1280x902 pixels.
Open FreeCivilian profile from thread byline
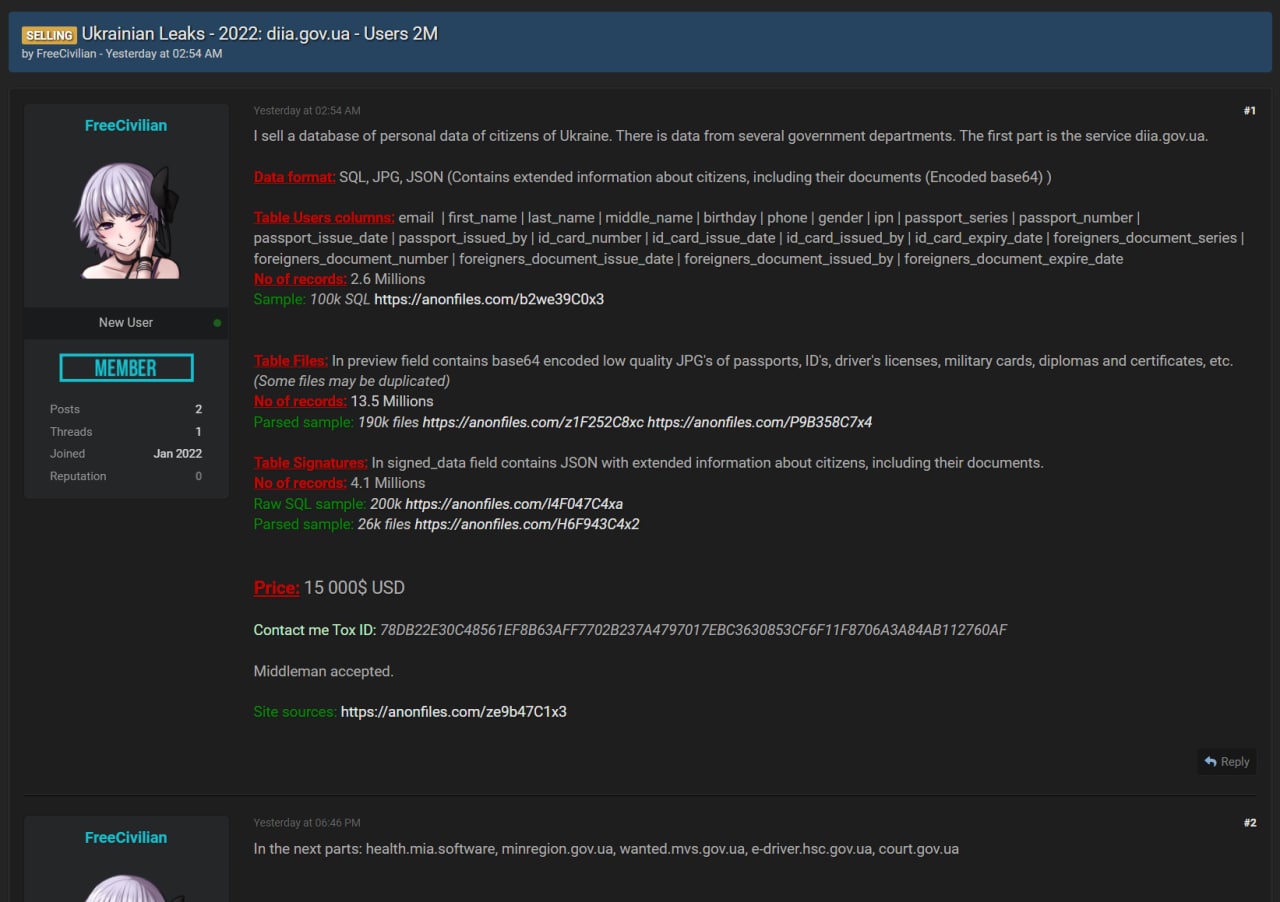[x=66, y=54]
